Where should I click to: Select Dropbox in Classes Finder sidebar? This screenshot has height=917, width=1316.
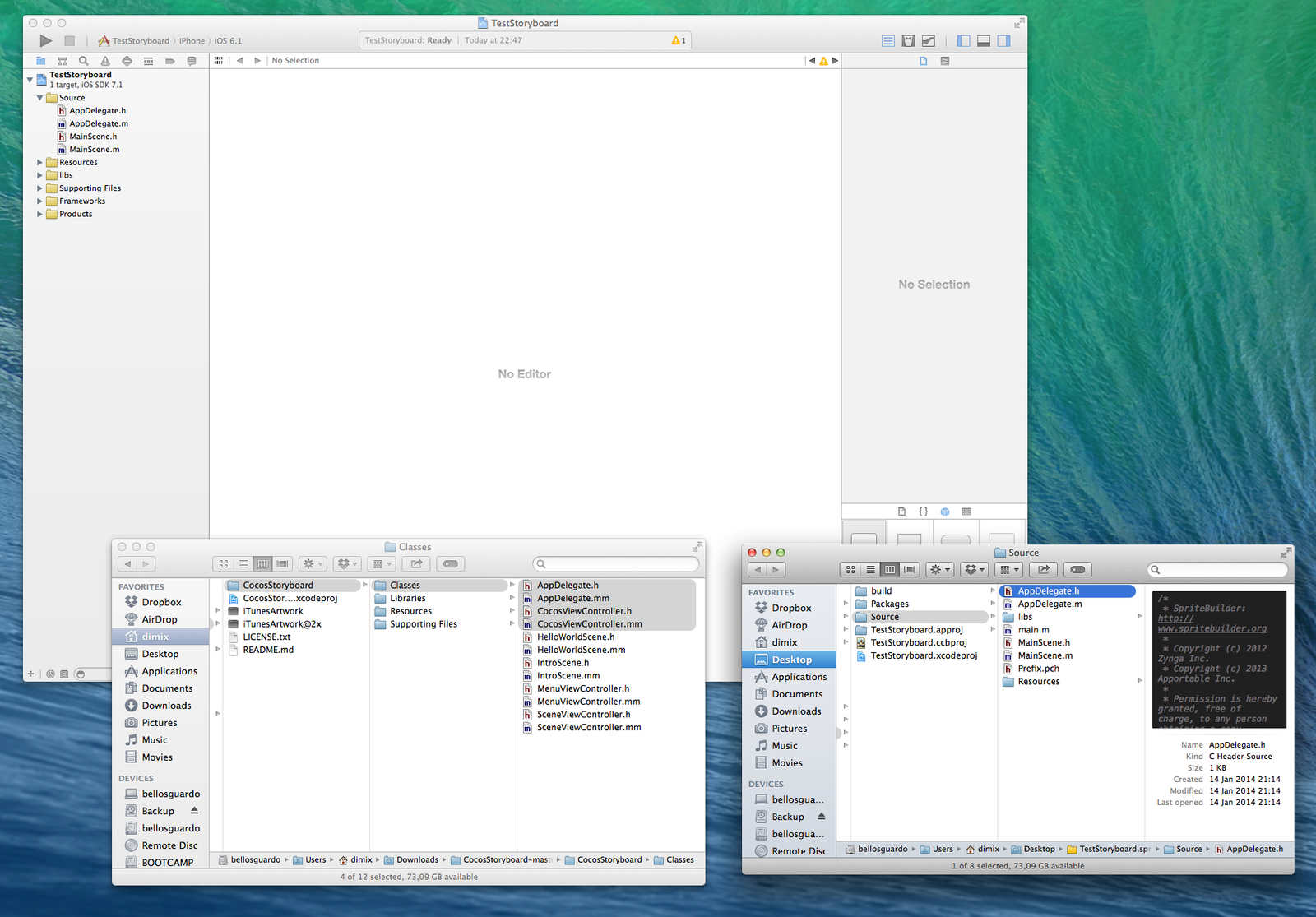pos(161,602)
